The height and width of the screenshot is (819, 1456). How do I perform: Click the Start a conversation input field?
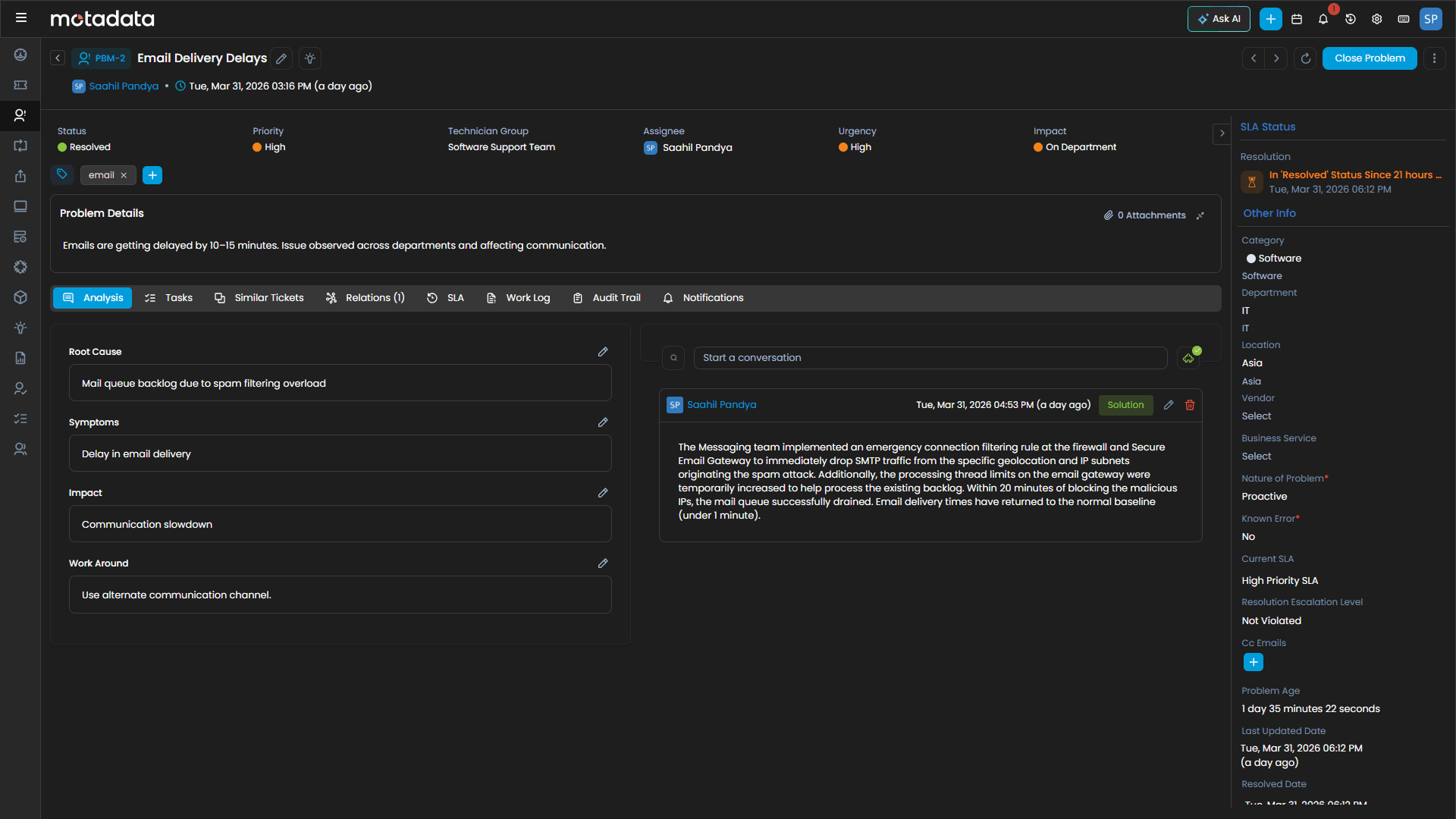pyautogui.click(x=930, y=358)
